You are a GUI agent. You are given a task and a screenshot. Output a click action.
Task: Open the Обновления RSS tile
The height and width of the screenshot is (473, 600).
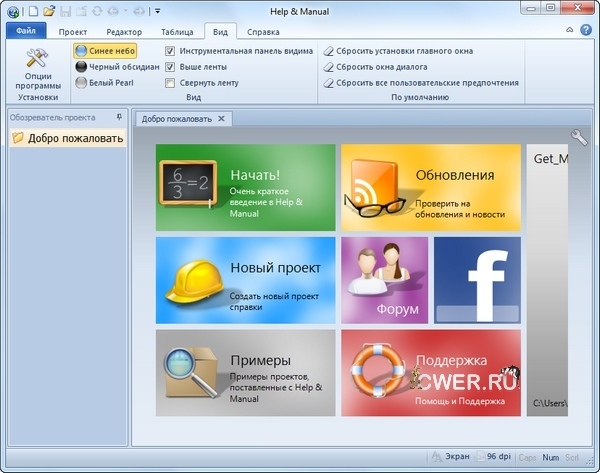[x=430, y=187]
